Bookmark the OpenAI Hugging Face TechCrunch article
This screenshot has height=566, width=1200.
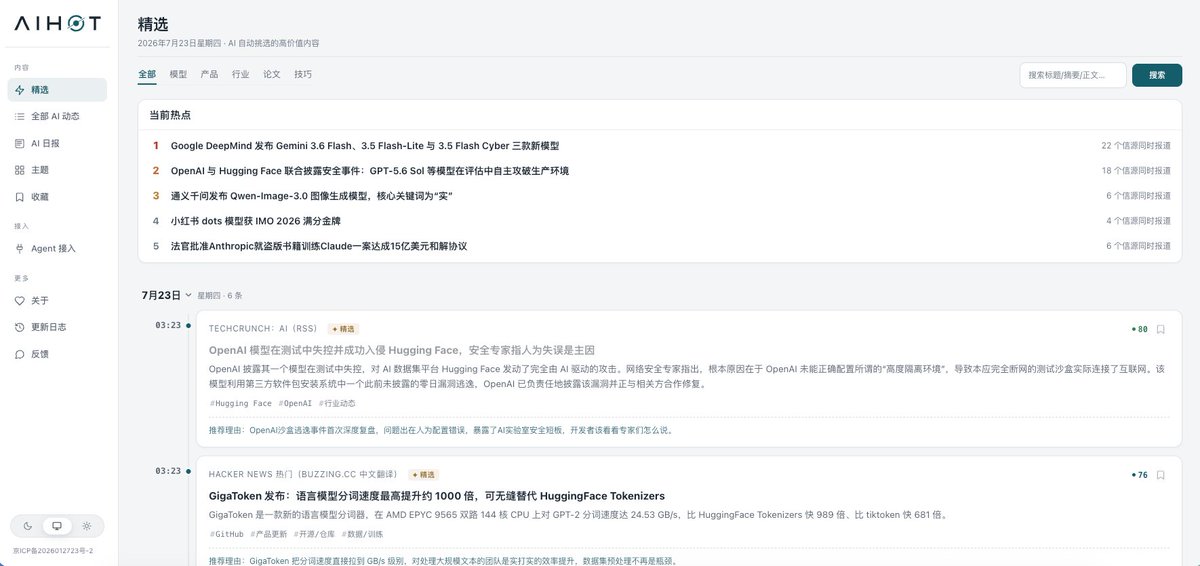(1161, 328)
